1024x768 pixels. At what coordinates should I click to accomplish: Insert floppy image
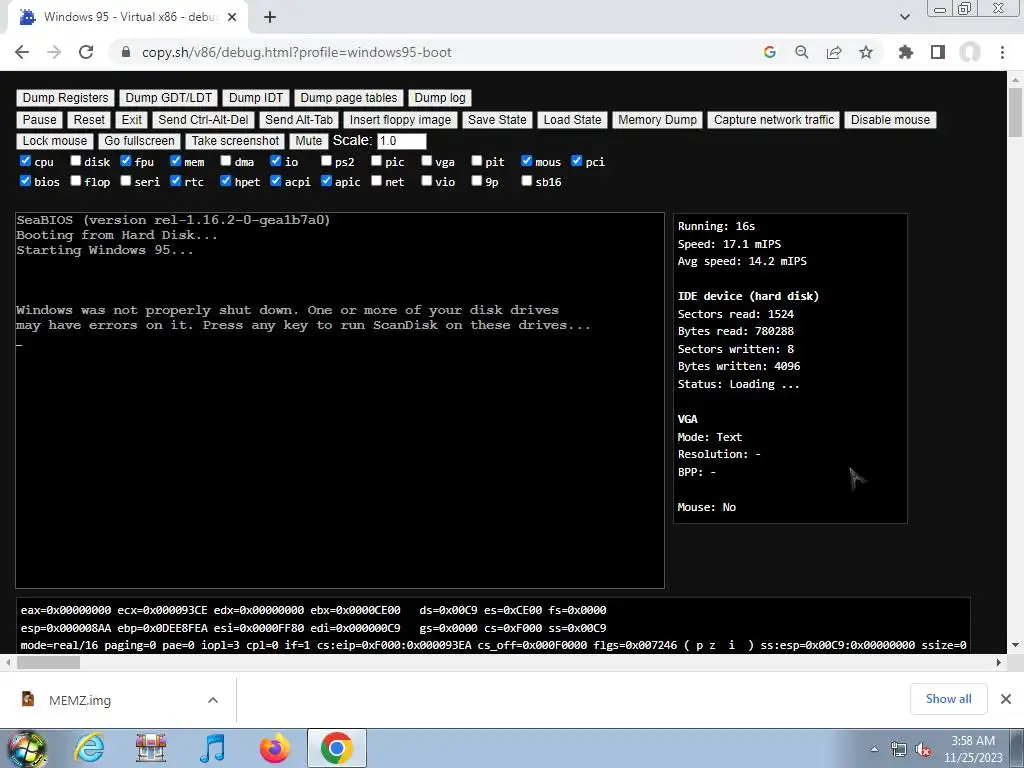click(x=400, y=120)
